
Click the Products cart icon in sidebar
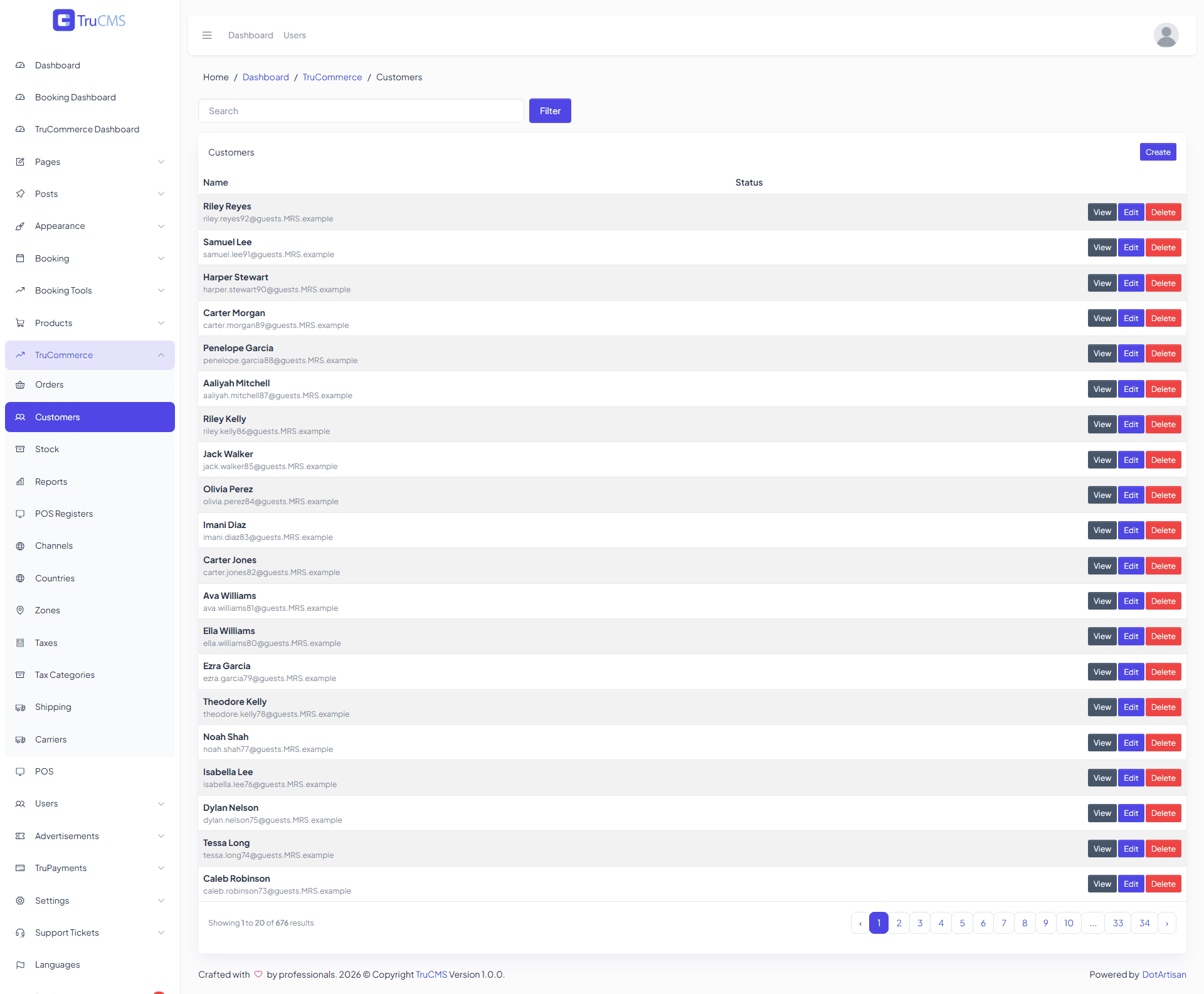point(20,323)
